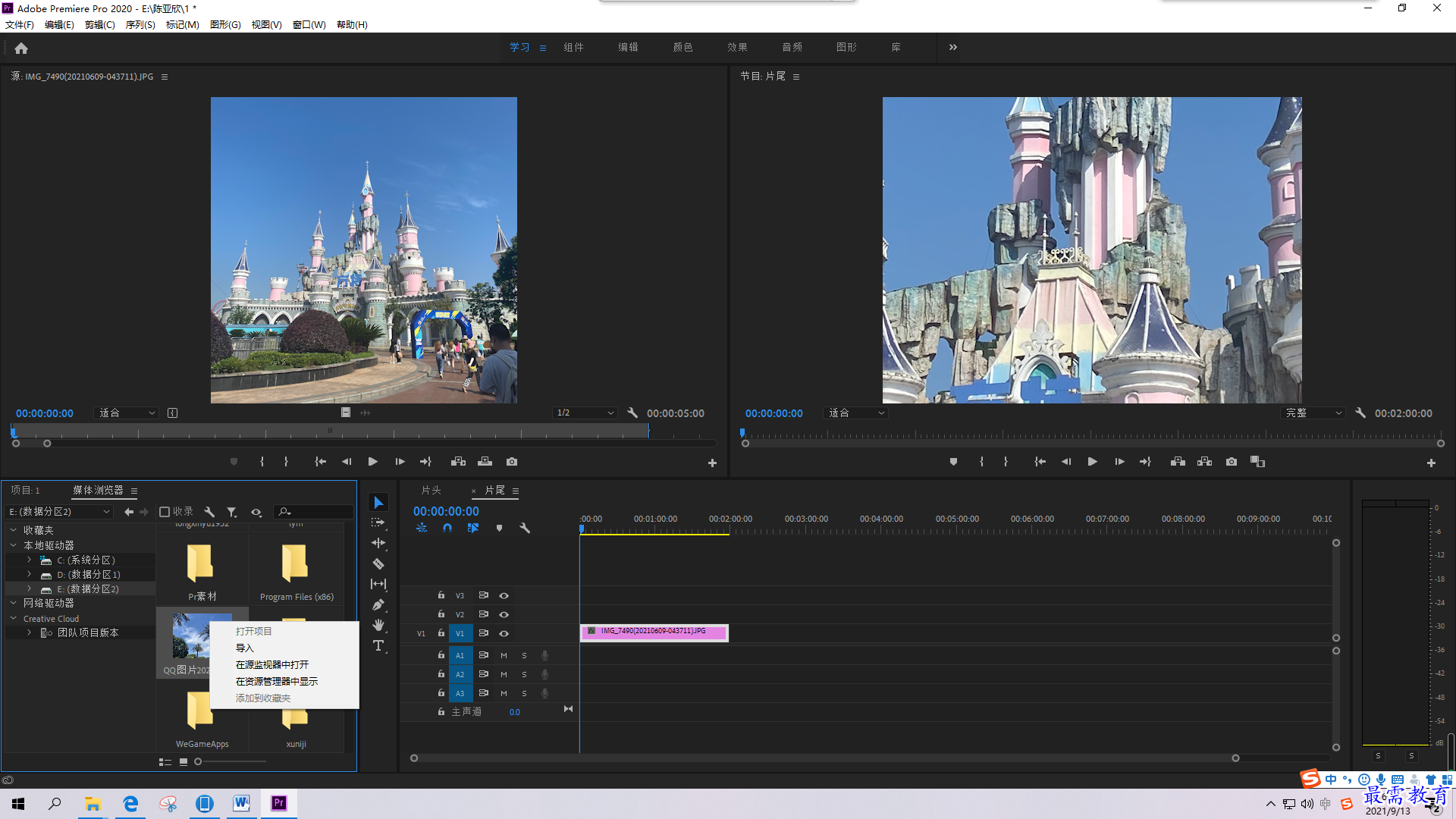
Task: Collapse the 本地驱动器 tree node
Action: [14, 545]
